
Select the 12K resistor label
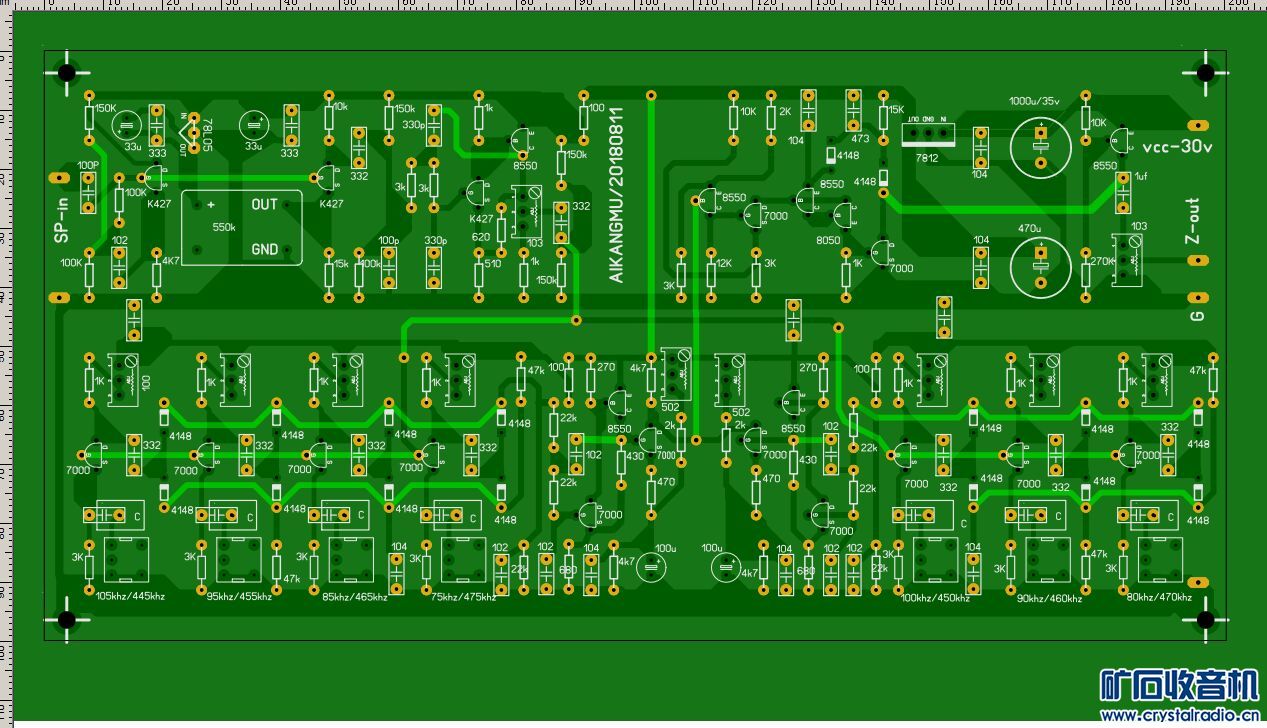tap(725, 262)
